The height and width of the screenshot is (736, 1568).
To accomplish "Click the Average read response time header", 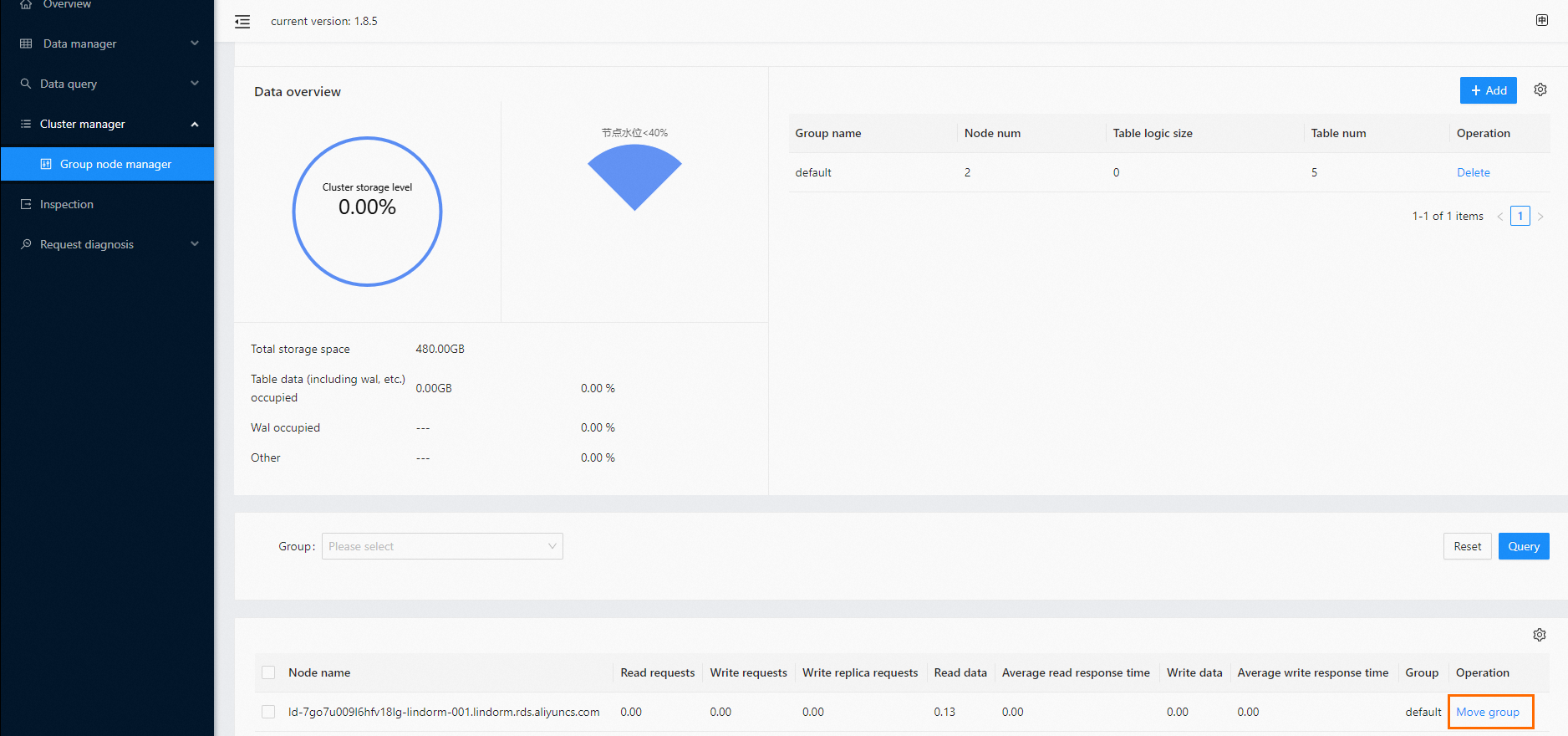I will pyautogui.click(x=1076, y=672).
